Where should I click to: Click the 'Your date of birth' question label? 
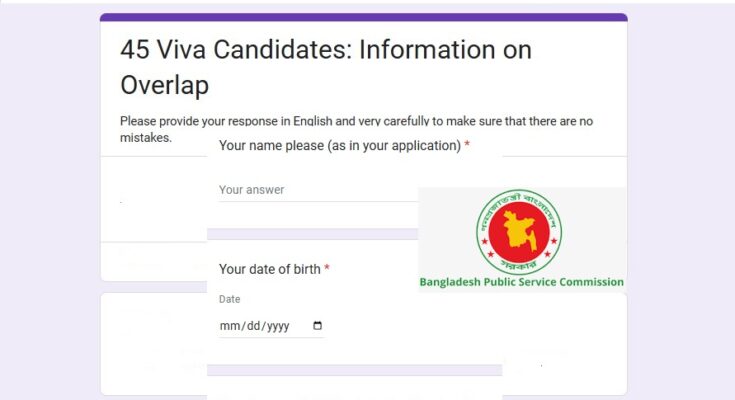tap(270, 269)
